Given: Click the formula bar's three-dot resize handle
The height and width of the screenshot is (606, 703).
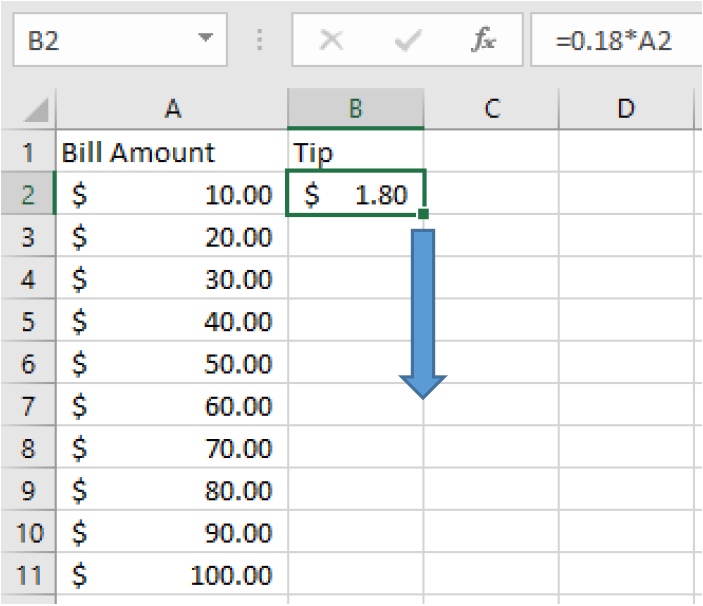Looking at the screenshot, I should [x=260, y=40].
